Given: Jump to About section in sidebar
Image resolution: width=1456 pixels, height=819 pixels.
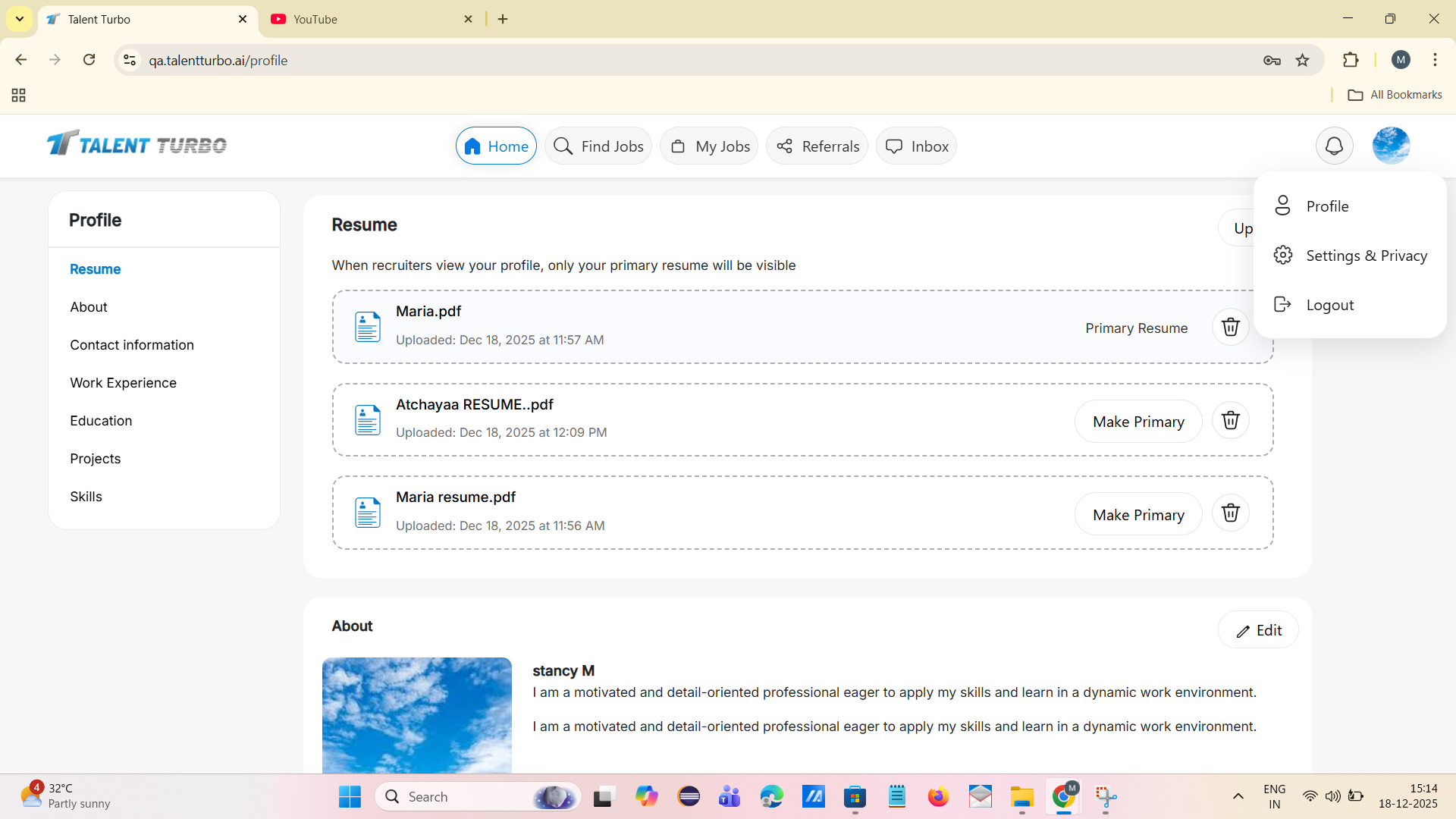Looking at the screenshot, I should coord(89,307).
